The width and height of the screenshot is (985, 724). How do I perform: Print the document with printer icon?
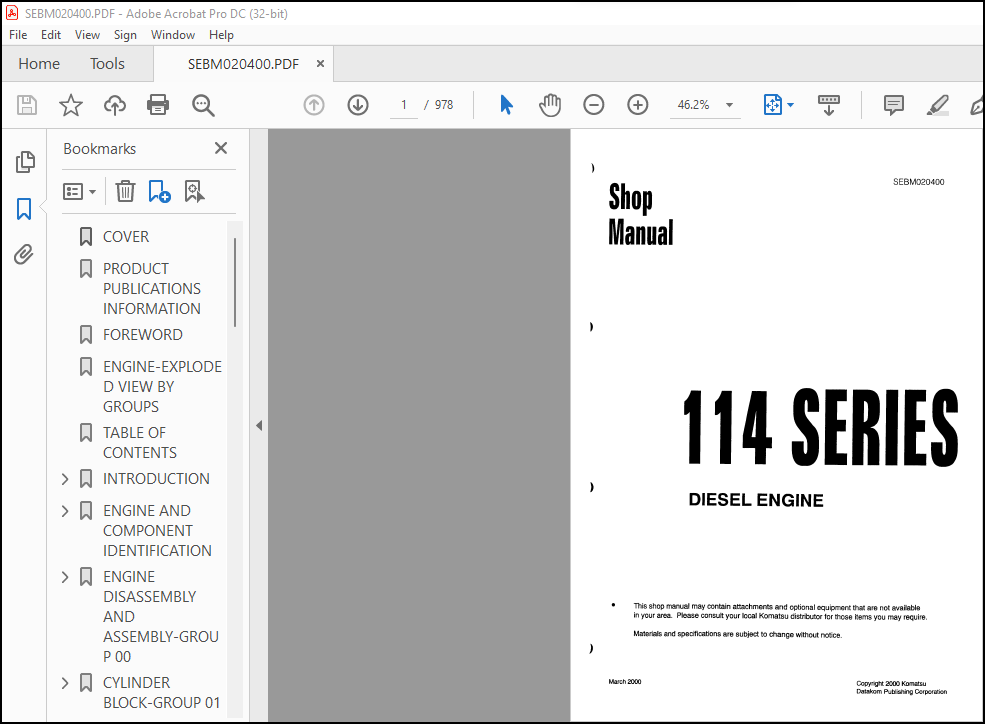point(158,105)
